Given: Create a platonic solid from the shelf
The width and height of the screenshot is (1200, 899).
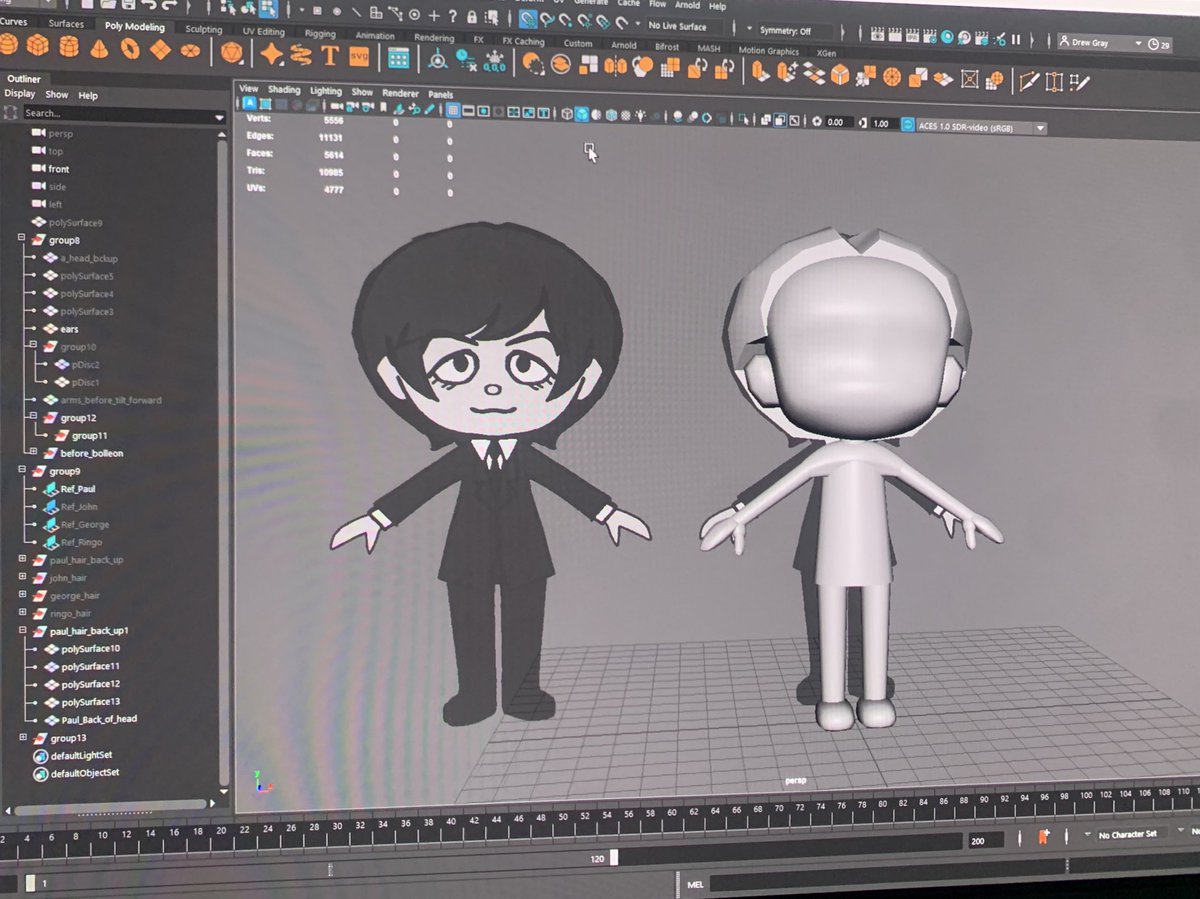Looking at the screenshot, I should pyautogui.click(x=232, y=51).
